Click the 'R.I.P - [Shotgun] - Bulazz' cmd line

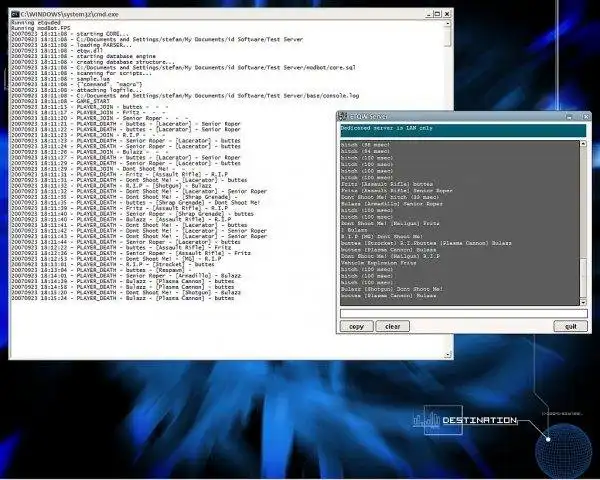click(111, 186)
